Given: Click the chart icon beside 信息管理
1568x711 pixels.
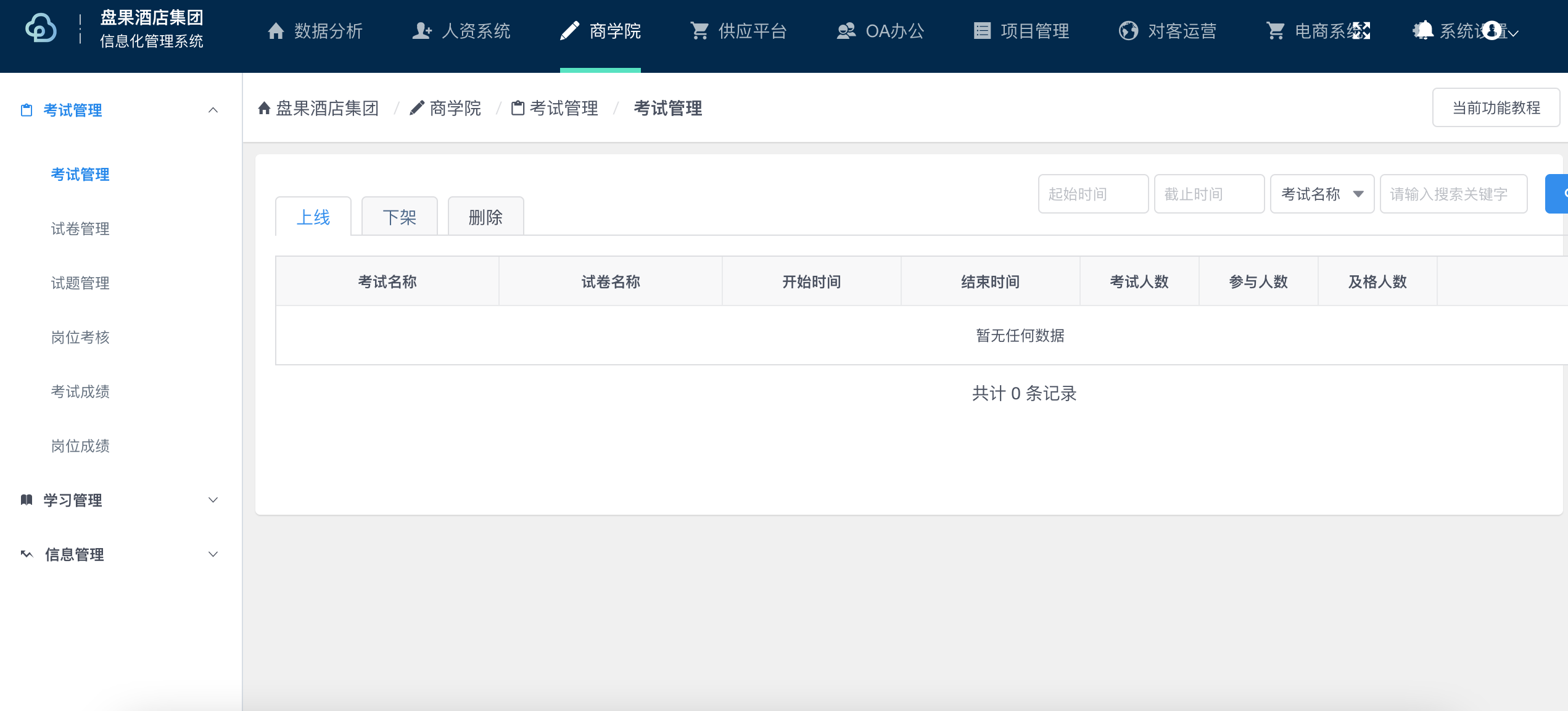Looking at the screenshot, I should pyautogui.click(x=27, y=554).
